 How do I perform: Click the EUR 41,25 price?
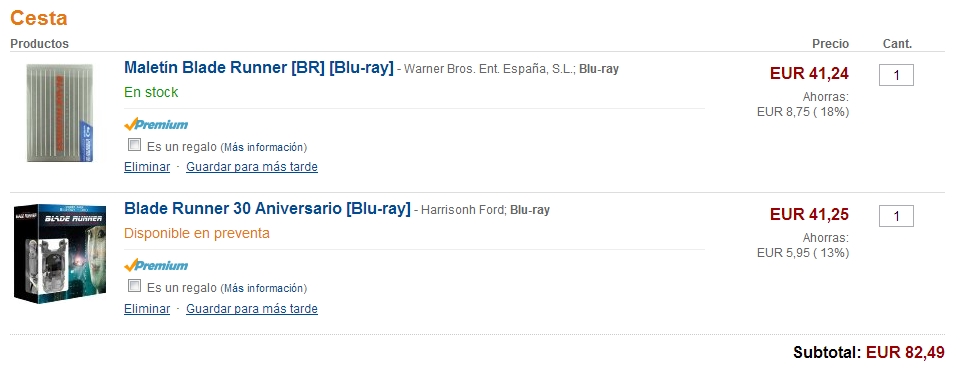(x=809, y=214)
